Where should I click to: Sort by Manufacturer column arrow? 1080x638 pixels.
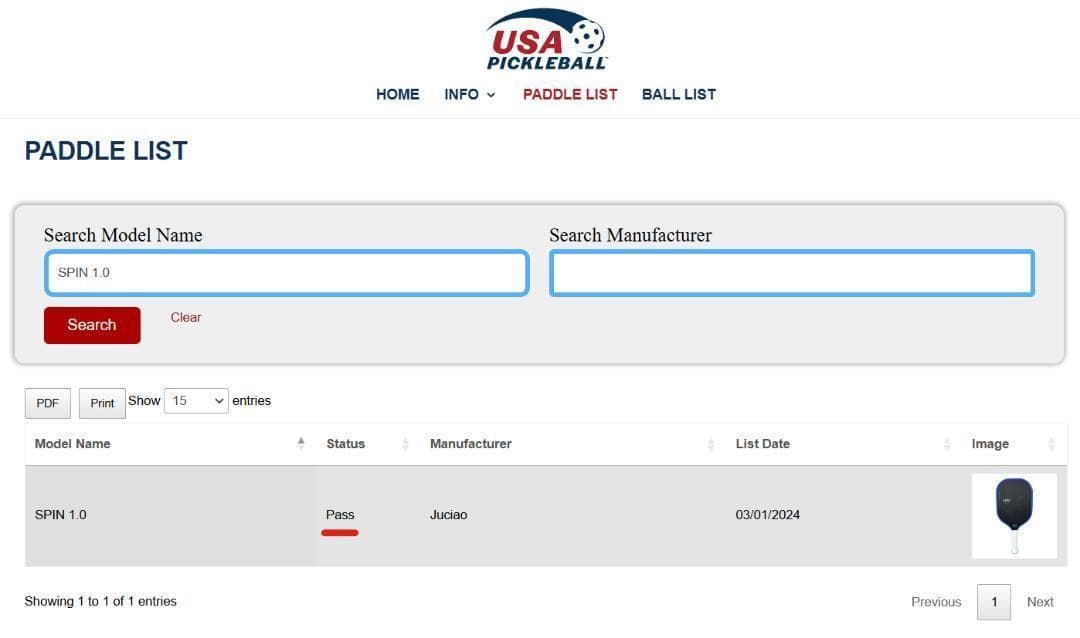(x=711, y=444)
